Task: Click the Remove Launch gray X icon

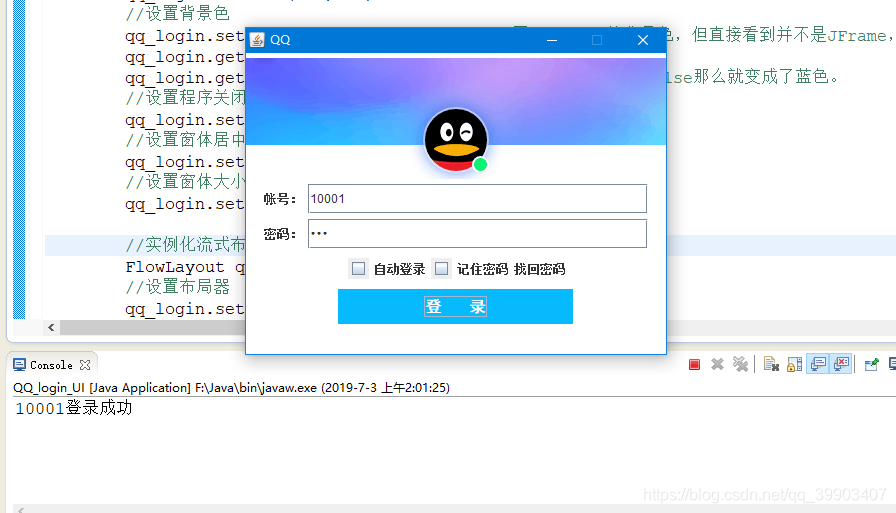Action: [717, 364]
